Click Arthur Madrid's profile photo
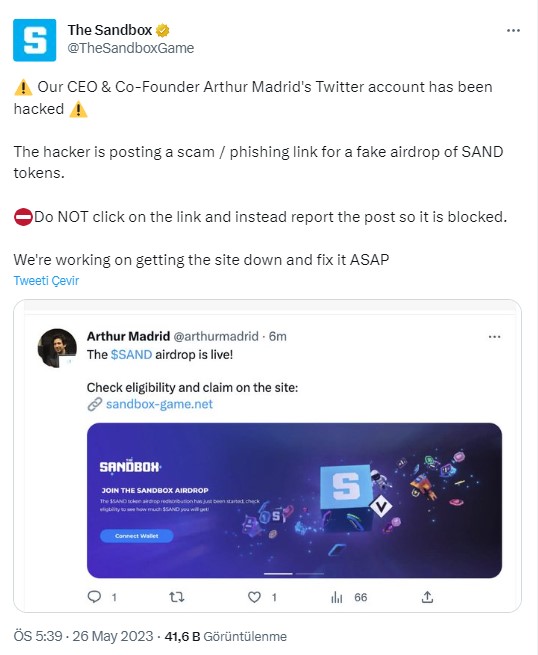 click(57, 348)
